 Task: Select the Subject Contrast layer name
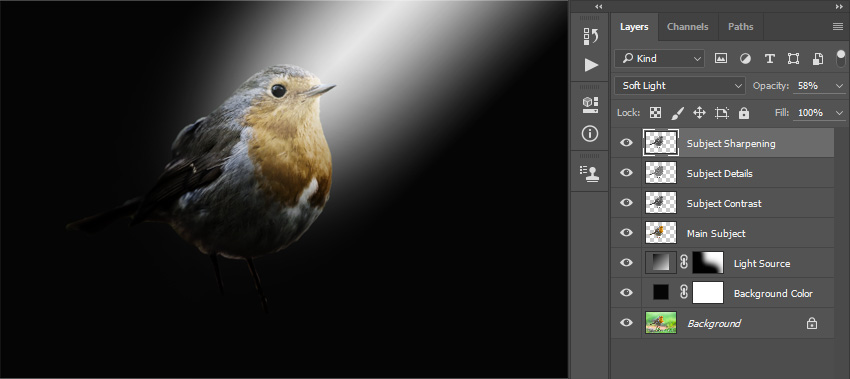pyautogui.click(x=724, y=203)
